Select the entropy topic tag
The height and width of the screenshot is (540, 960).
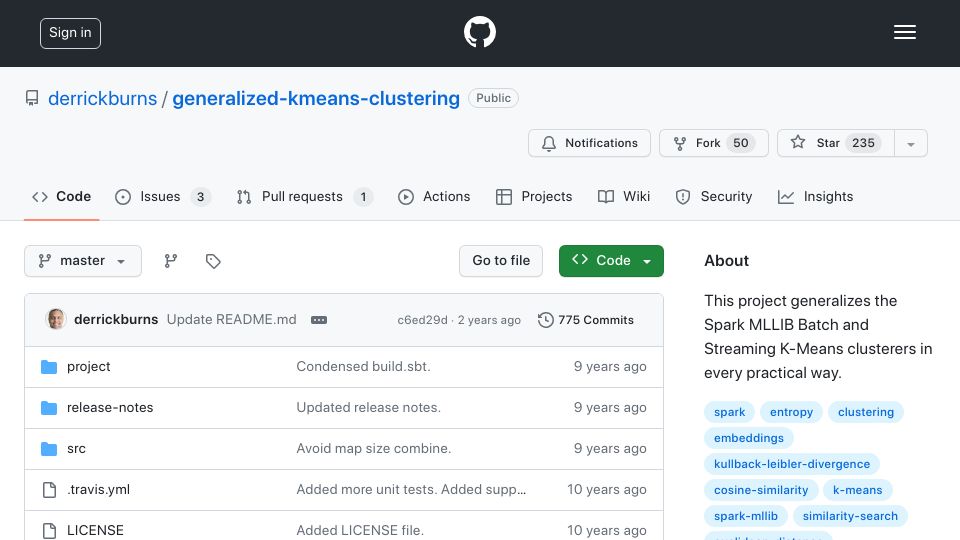click(x=792, y=412)
